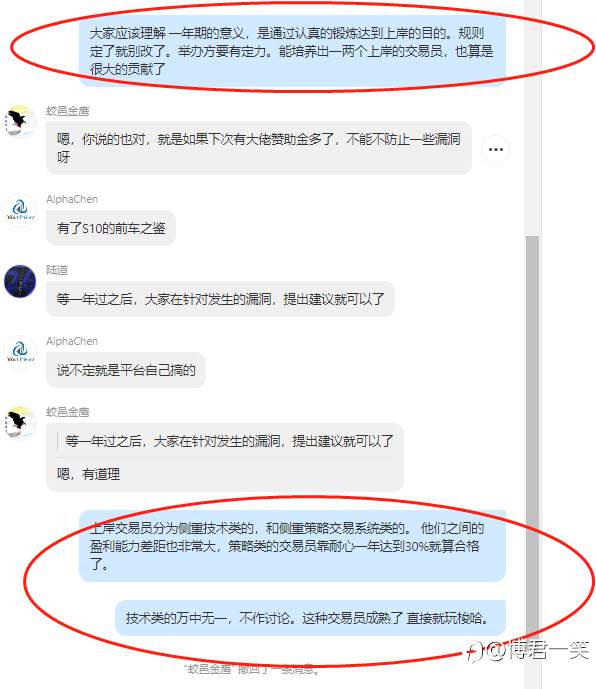Click the 撤回了一条消息 recall notice

click(x=252, y=669)
